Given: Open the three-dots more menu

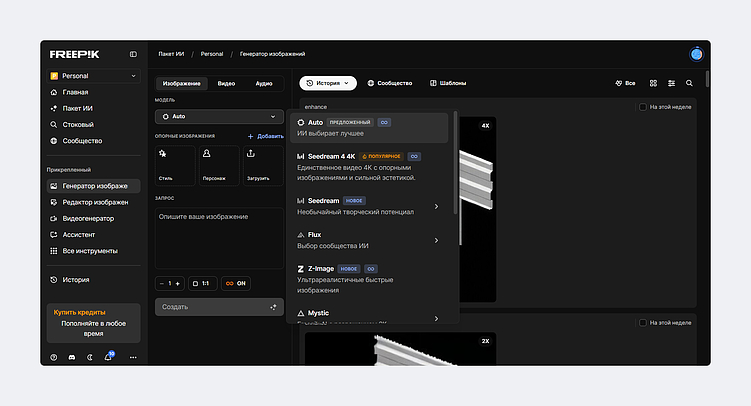Looking at the screenshot, I should [x=133, y=357].
